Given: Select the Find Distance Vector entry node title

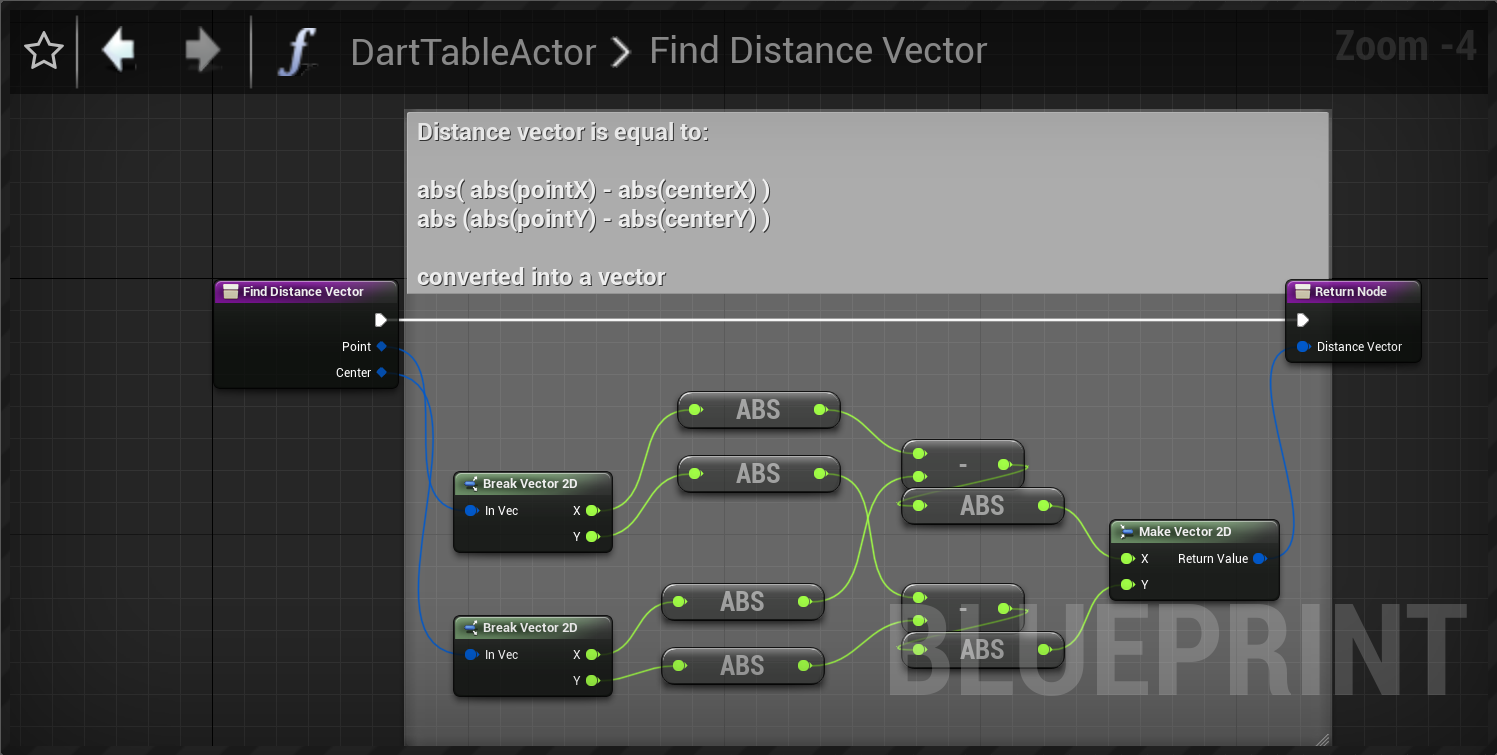Looking at the screenshot, I should pos(303,292).
